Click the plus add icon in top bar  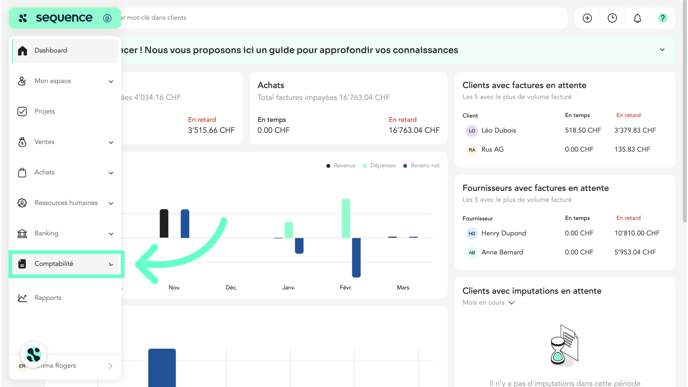(x=587, y=18)
